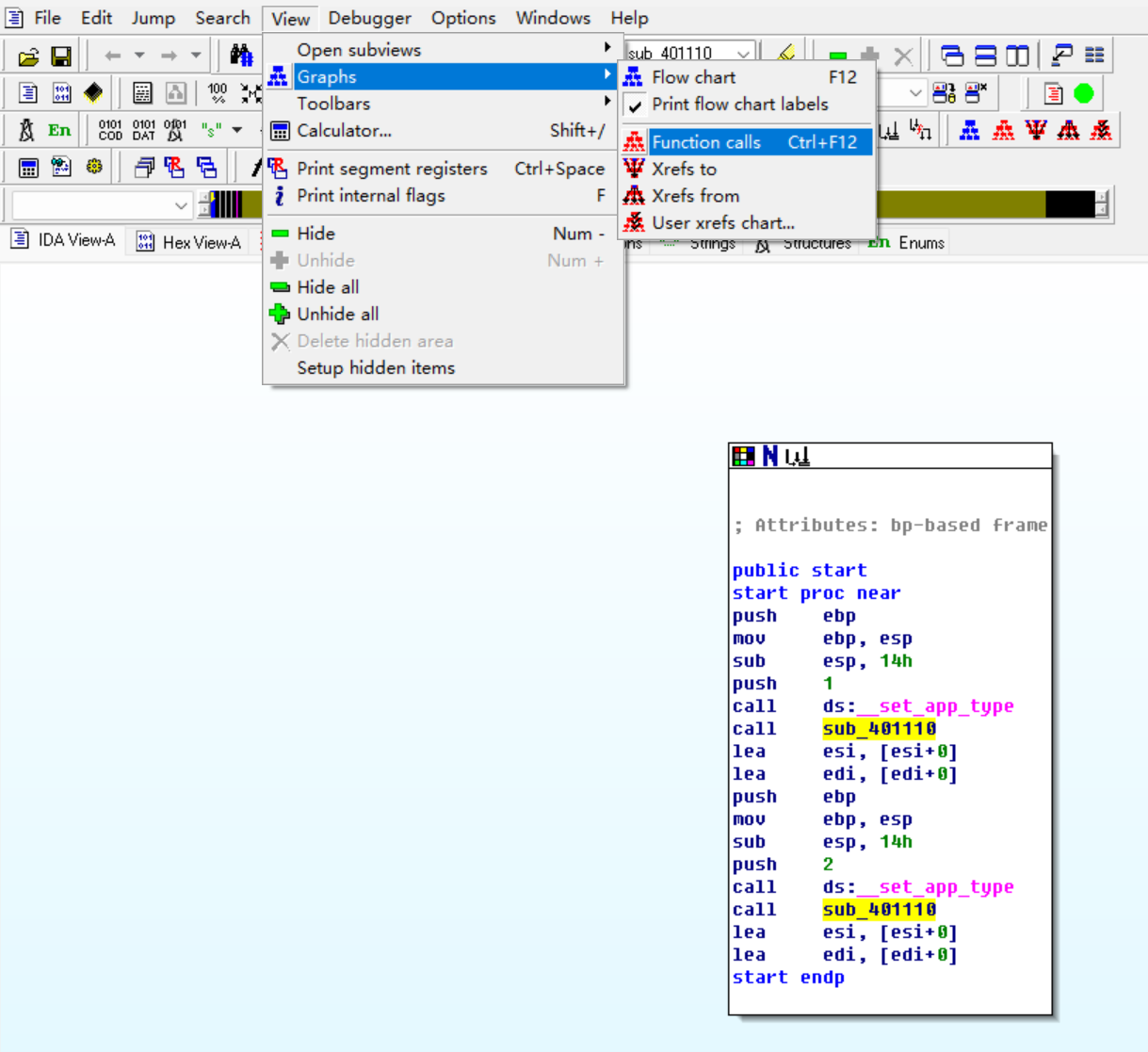Choose Print segment registers menu item
The height and width of the screenshot is (1052, 1148).
pos(444,169)
